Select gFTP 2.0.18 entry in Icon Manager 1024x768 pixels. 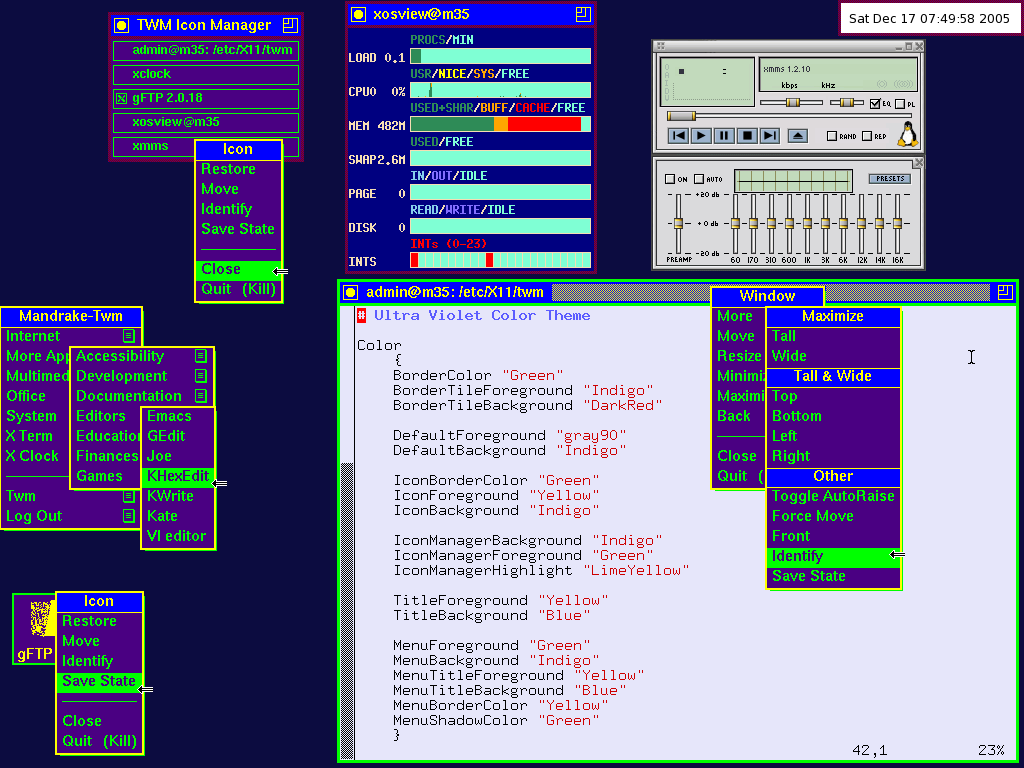point(206,99)
